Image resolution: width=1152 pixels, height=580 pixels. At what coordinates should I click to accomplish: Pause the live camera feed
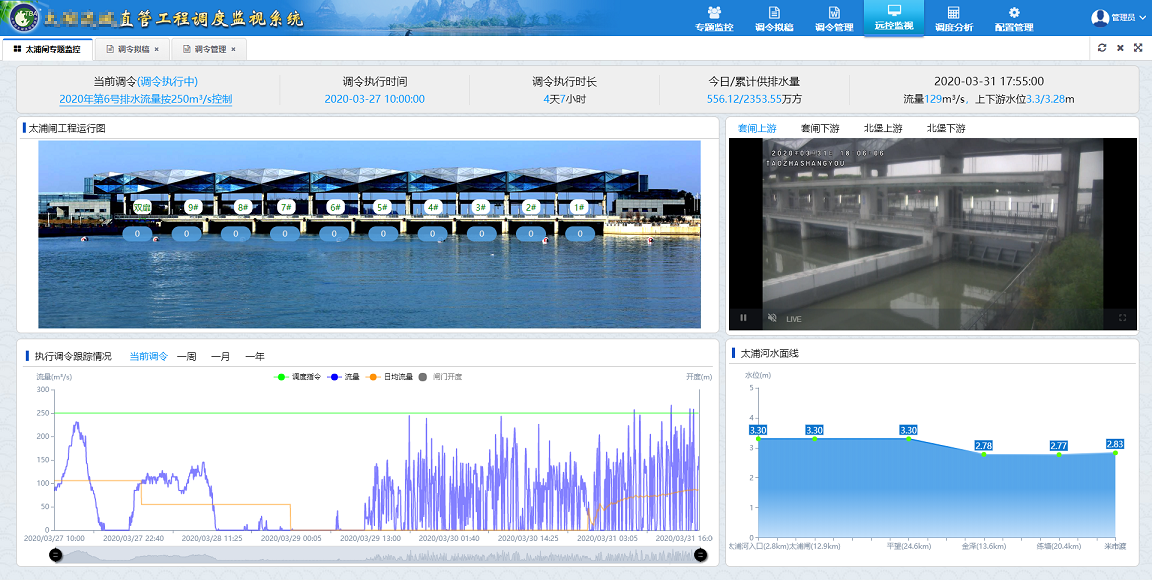pyautogui.click(x=743, y=318)
